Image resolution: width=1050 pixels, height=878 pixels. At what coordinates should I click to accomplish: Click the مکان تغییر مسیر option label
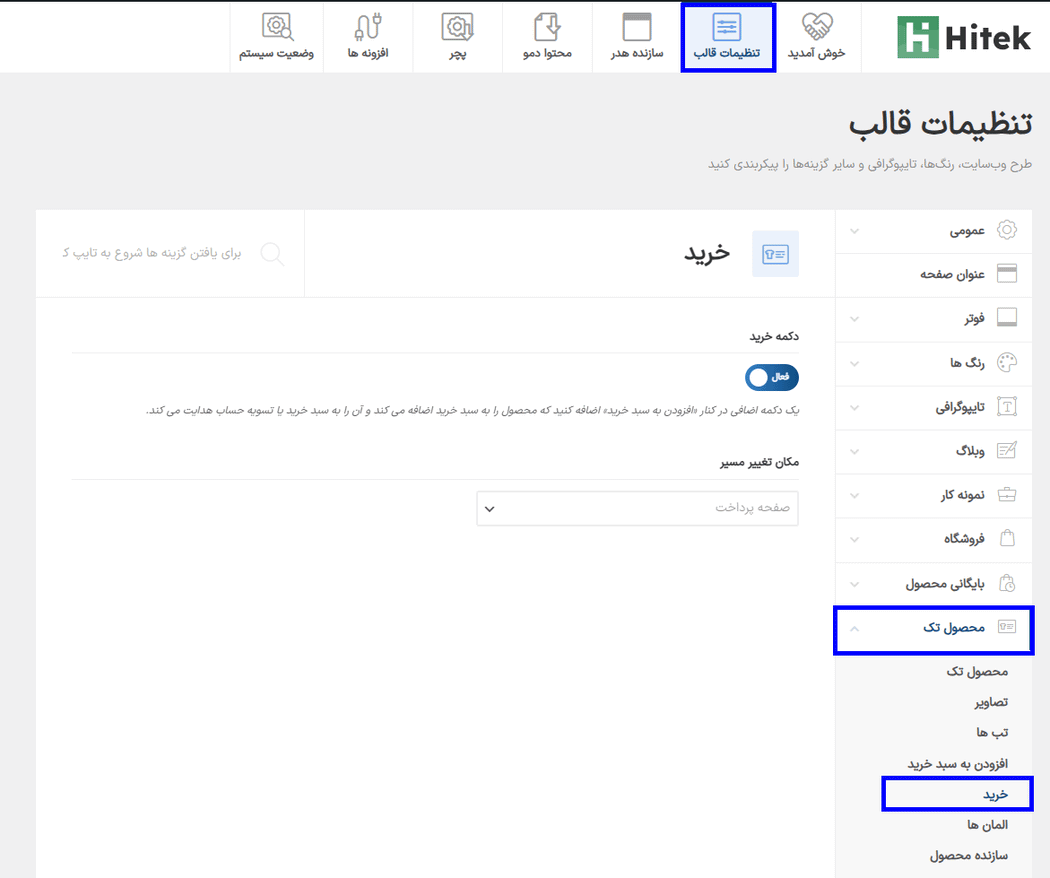coord(759,463)
